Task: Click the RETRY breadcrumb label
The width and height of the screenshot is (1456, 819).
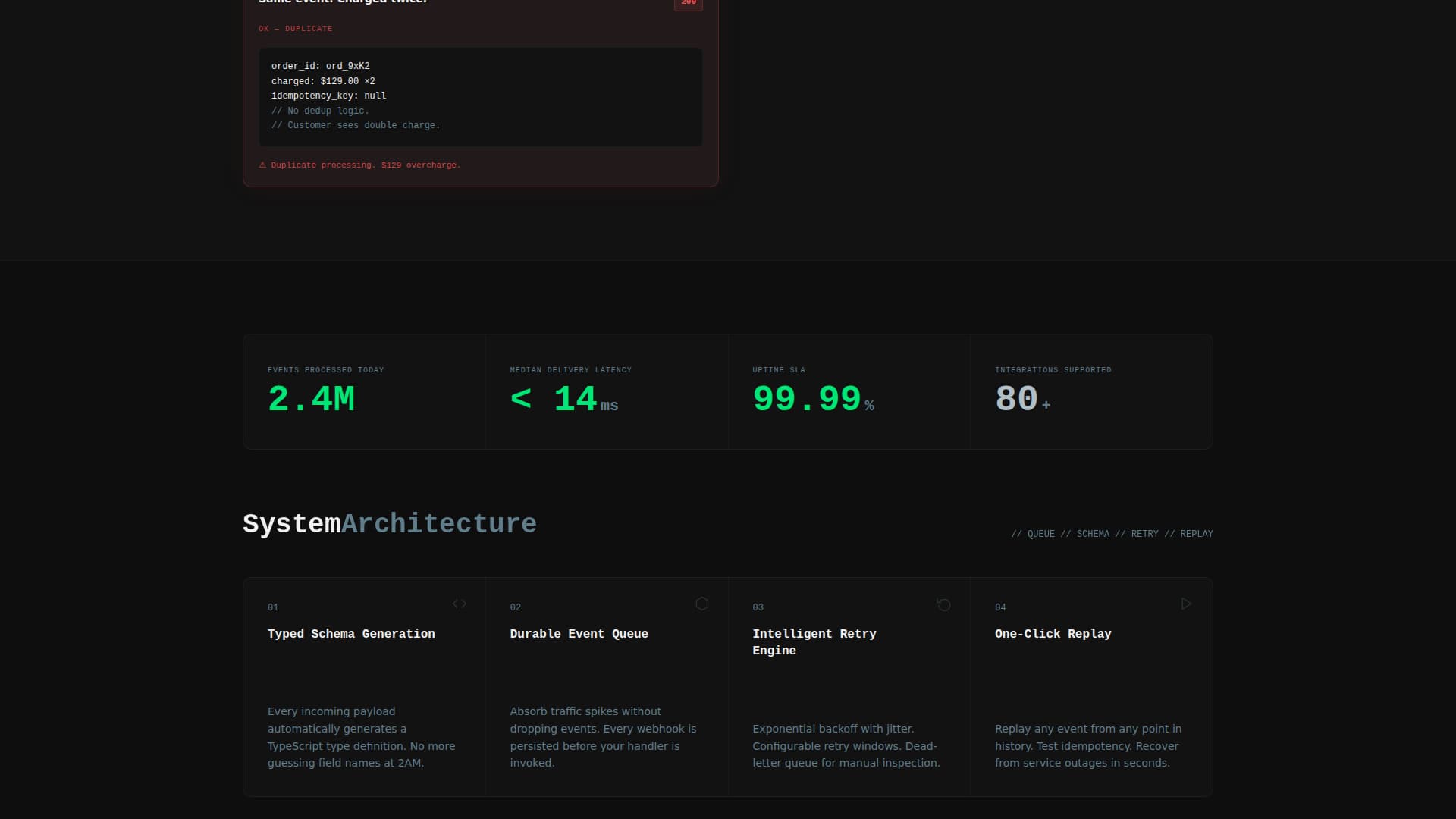Action: click(1144, 533)
